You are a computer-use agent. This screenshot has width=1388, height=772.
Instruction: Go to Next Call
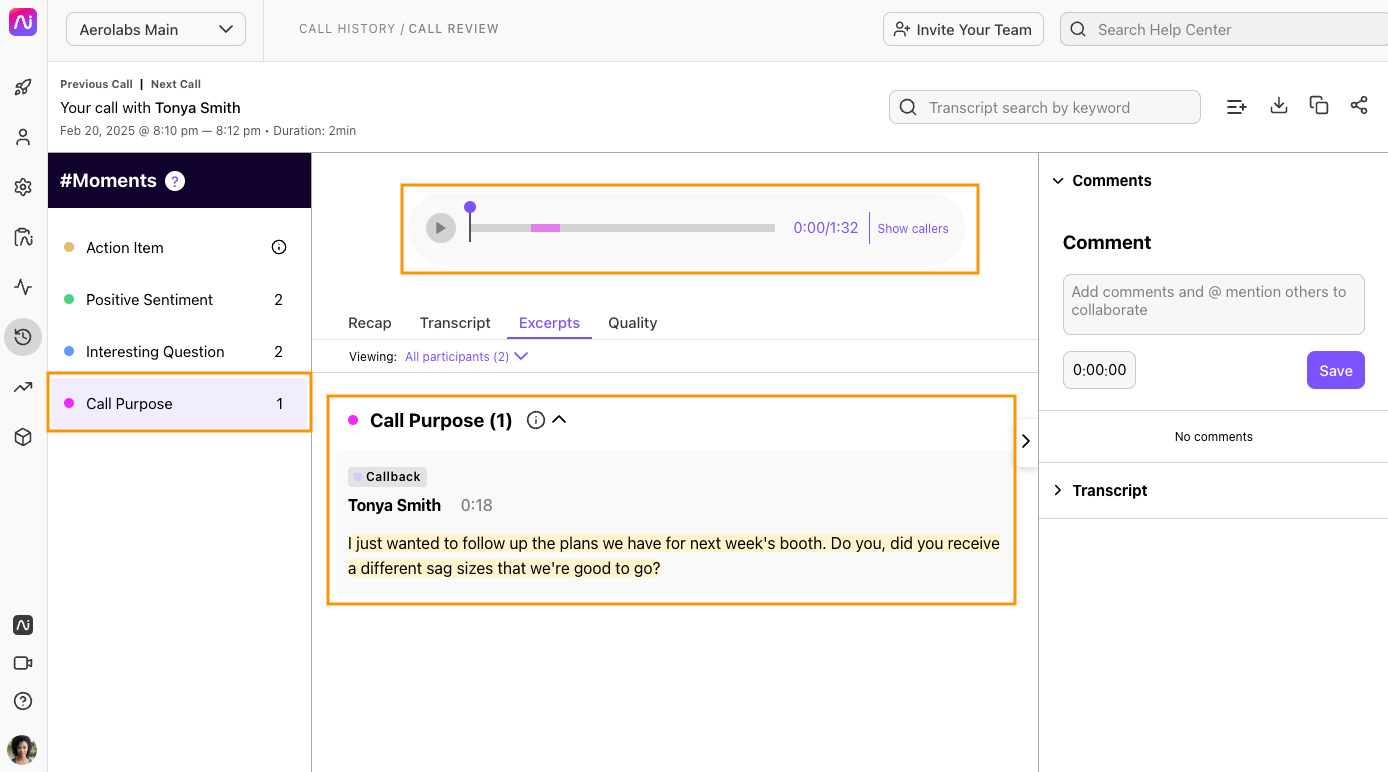[176, 84]
